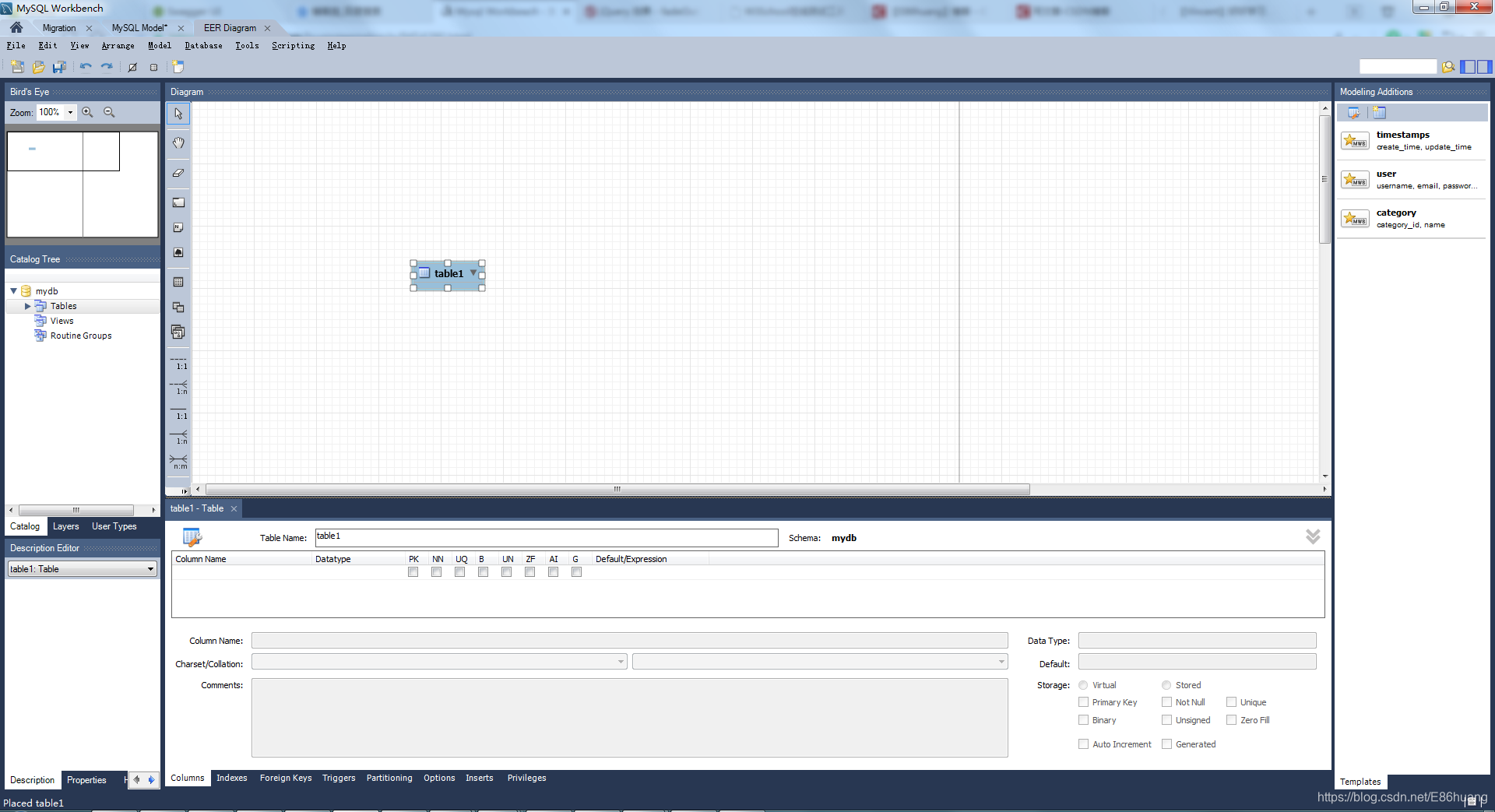Select the Place New View tool
Screen dimensions: 1495x812
[x=178, y=307]
